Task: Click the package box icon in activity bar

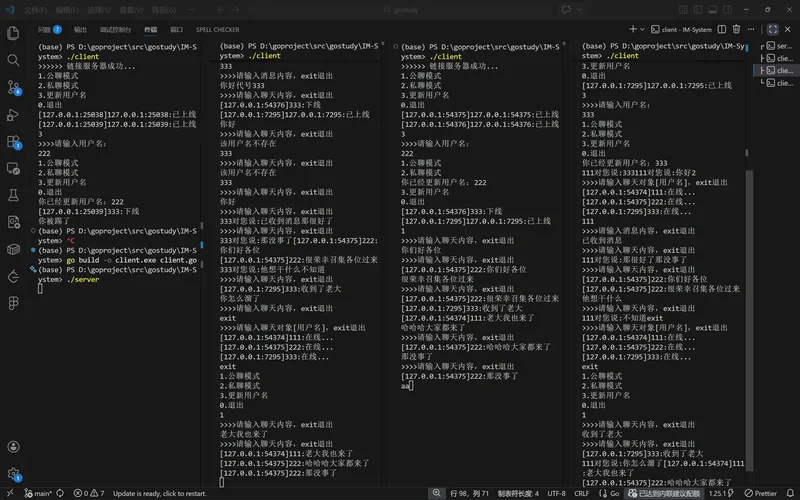Action: coord(13,249)
